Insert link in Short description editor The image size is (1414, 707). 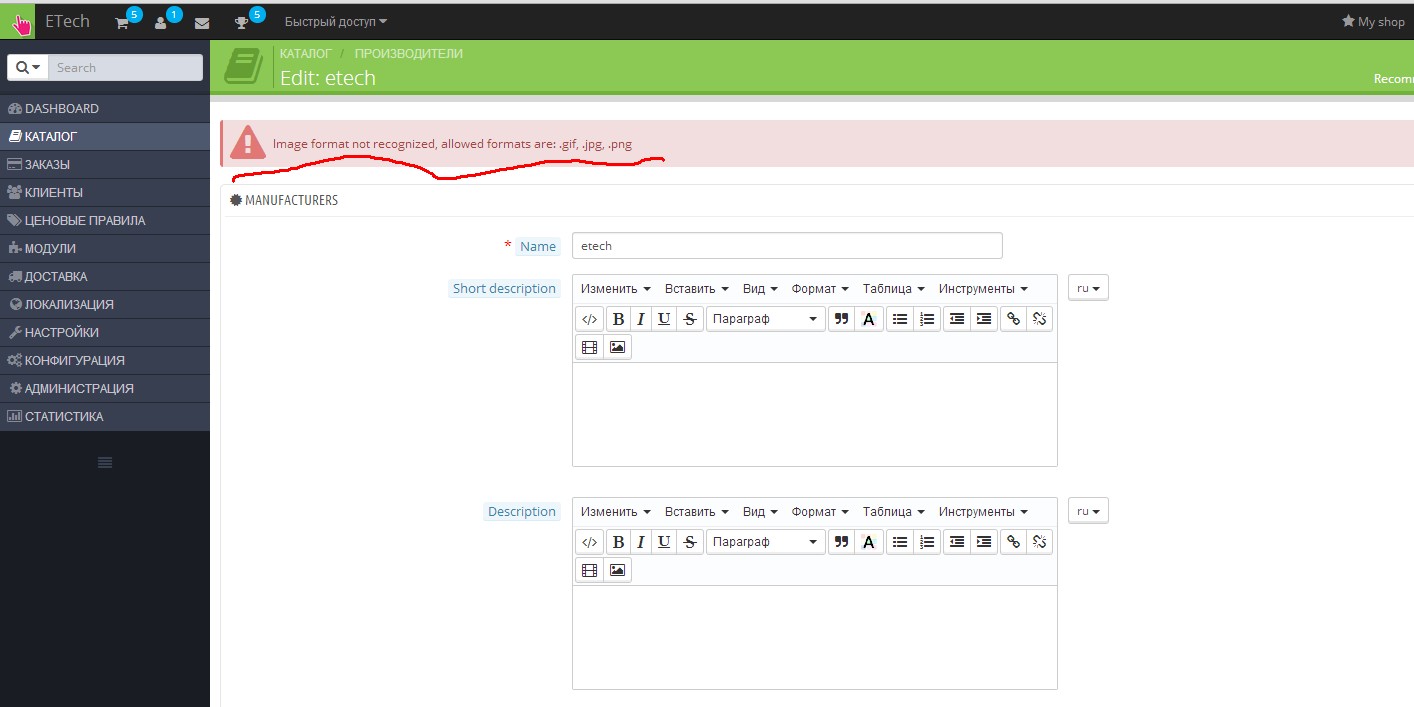(x=1014, y=319)
